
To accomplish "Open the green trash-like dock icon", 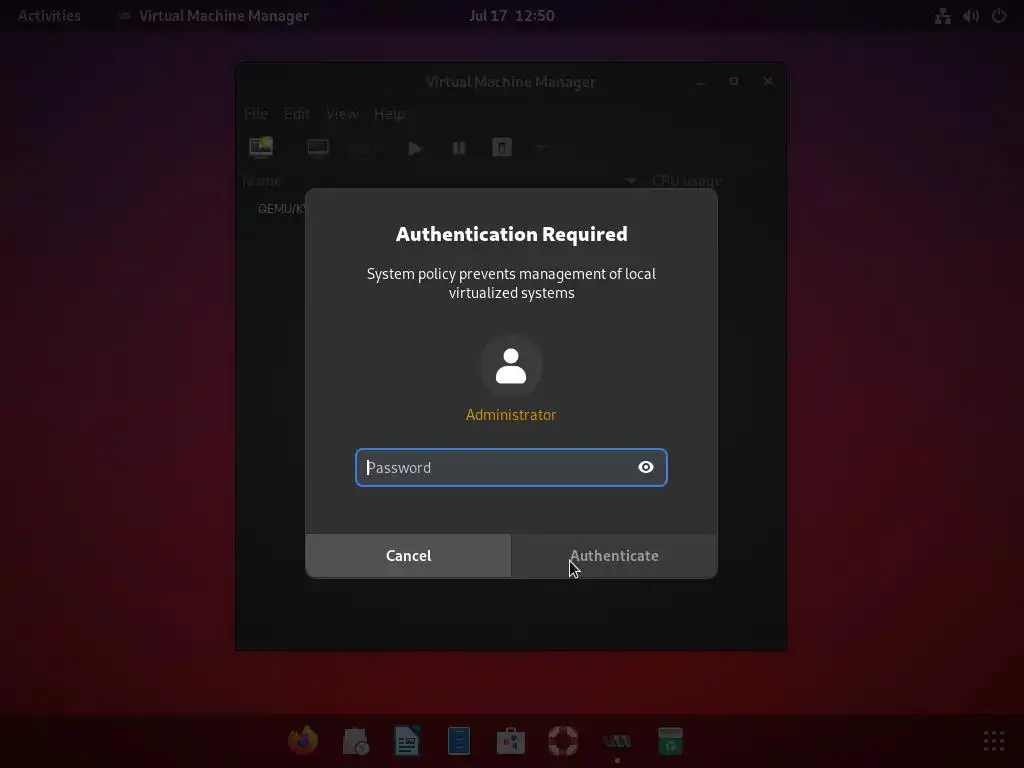I will [670, 741].
